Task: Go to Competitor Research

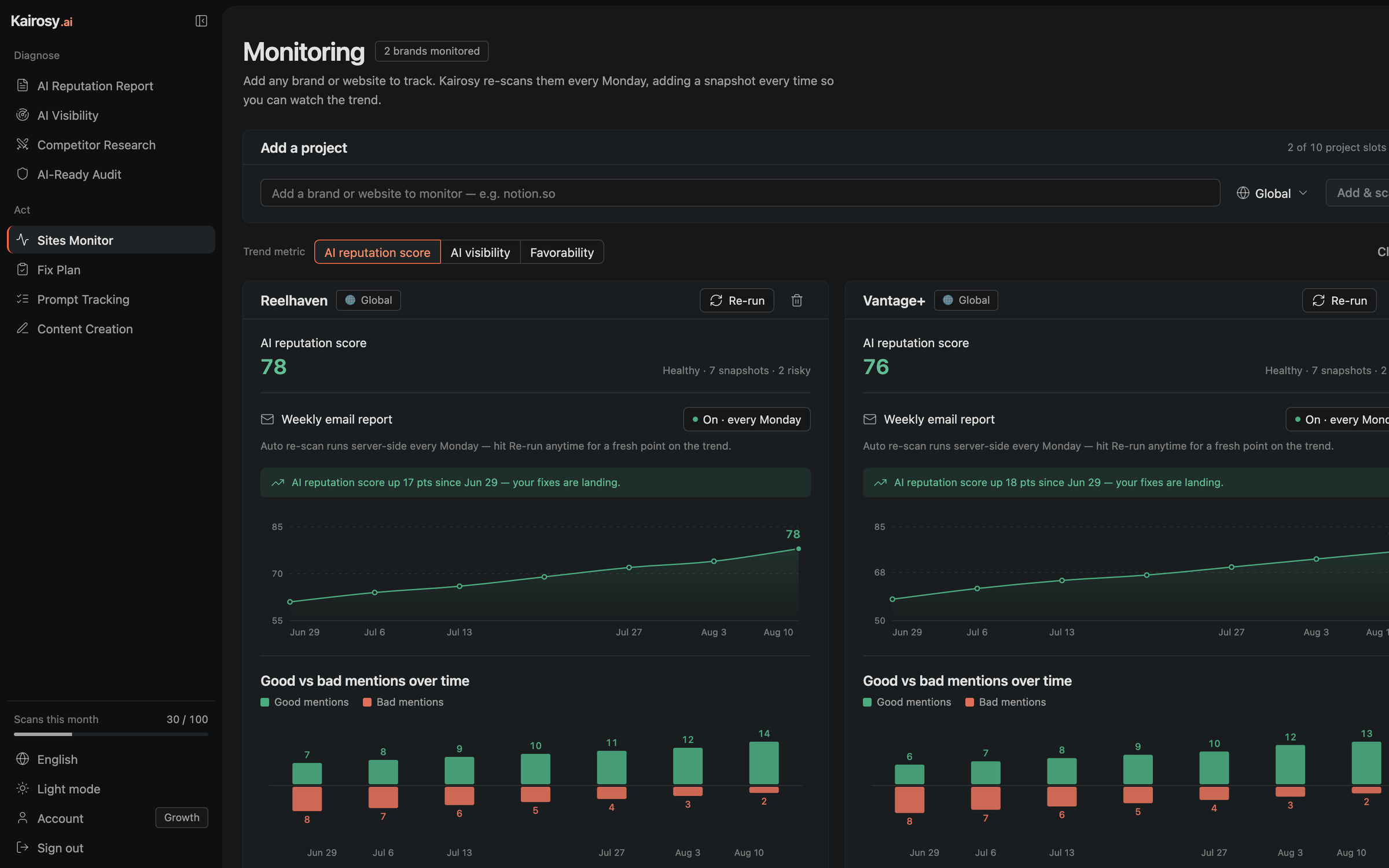Action: coord(111,145)
